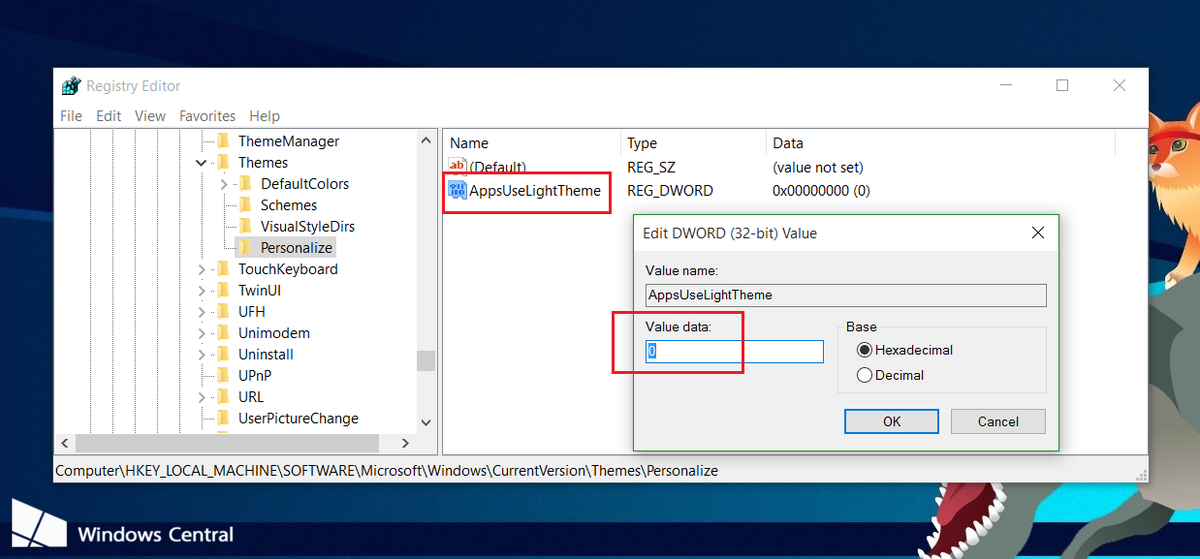Click into the Value data field
This screenshot has width=1200, height=559.
[734, 351]
